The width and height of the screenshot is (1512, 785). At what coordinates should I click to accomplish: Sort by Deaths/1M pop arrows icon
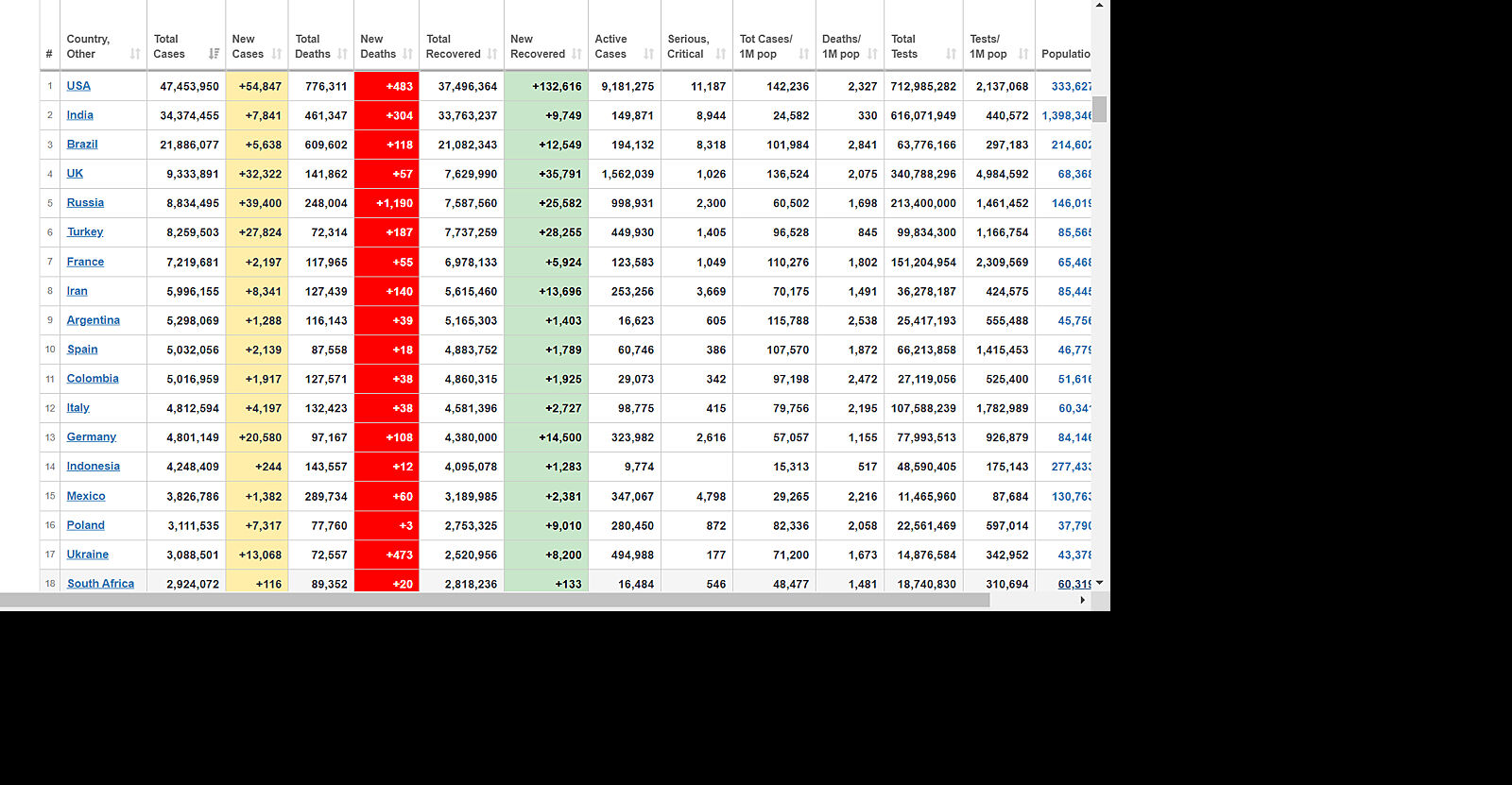(872, 54)
